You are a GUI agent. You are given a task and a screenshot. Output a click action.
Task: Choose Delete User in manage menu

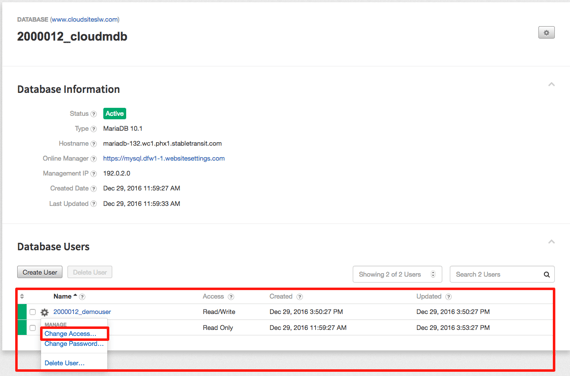(x=64, y=363)
